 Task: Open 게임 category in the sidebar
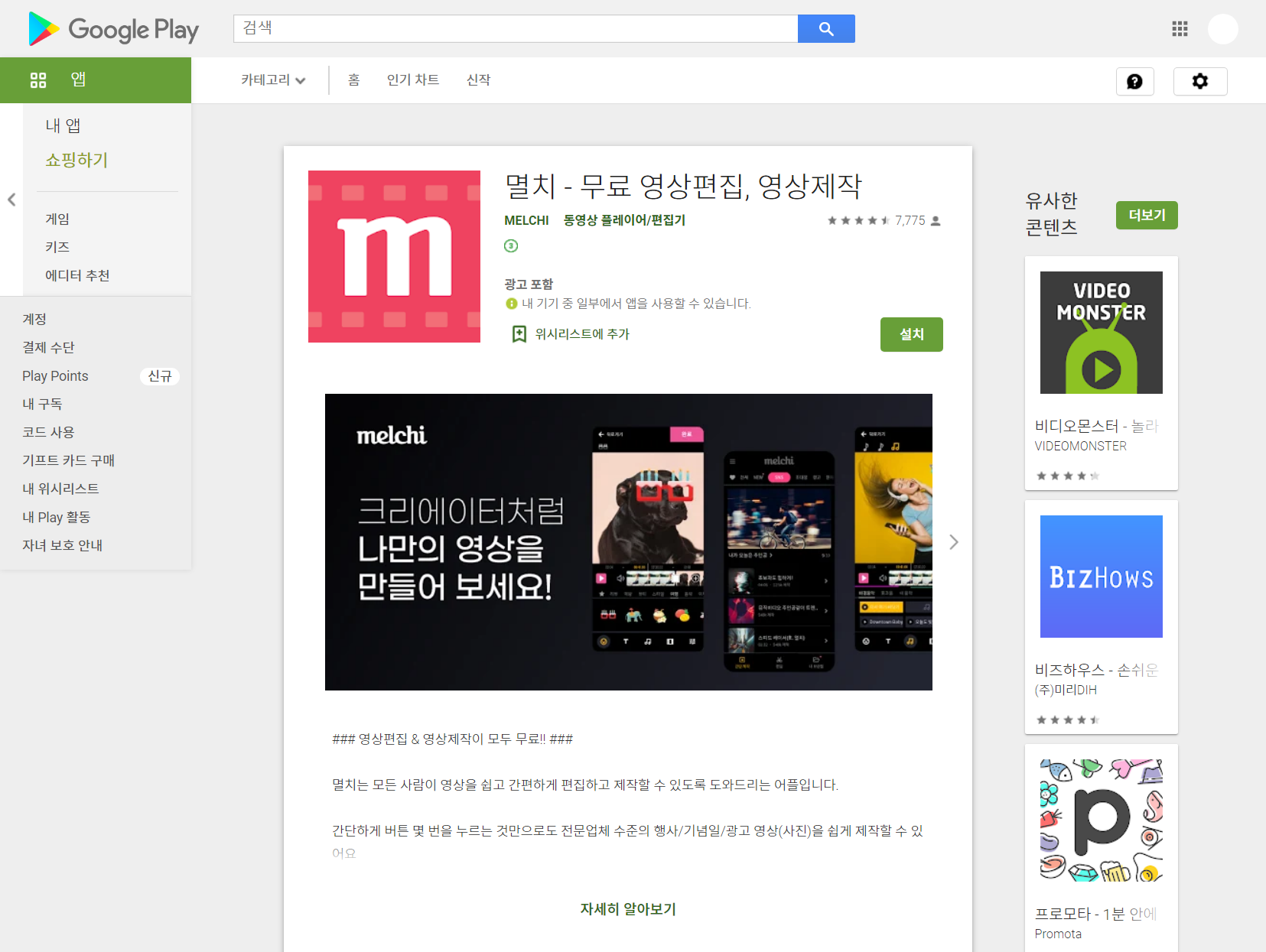coord(57,219)
